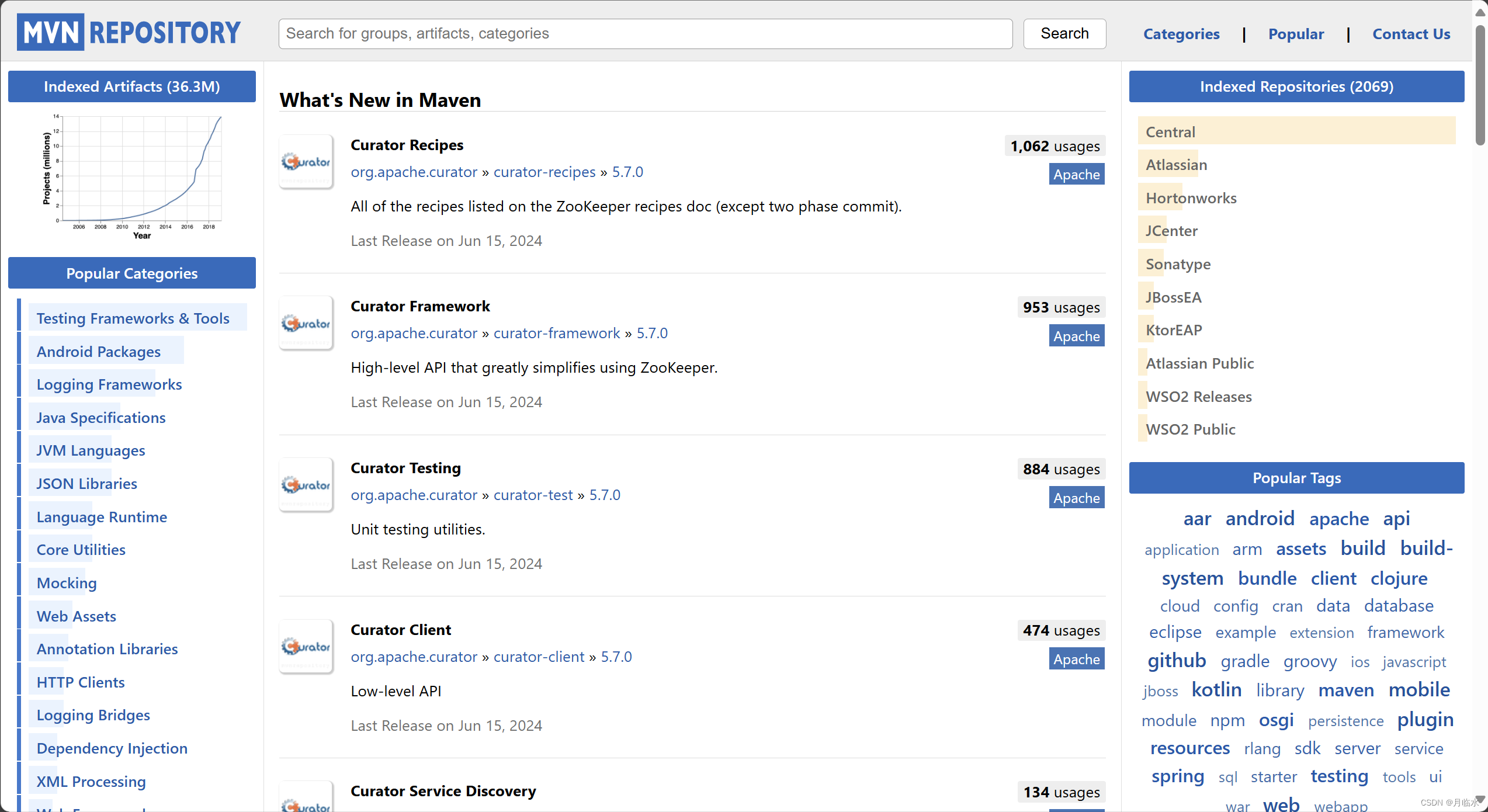Click the JCenter repository listing
The height and width of the screenshot is (812, 1488).
point(1172,230)
